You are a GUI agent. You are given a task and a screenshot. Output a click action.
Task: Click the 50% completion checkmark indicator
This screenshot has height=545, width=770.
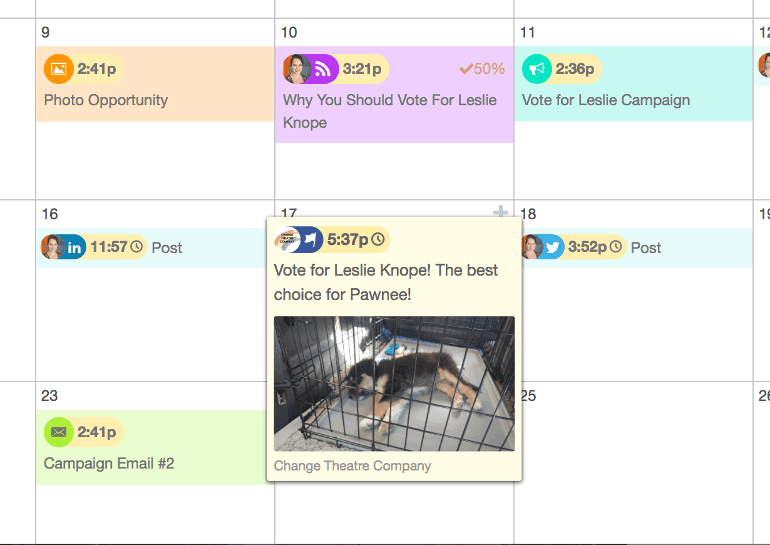482,69
